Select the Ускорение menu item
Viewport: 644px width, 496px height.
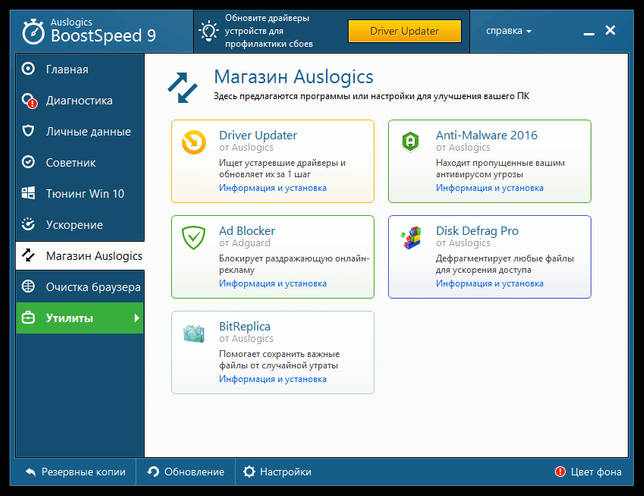pyautogui.click(x=80, y=225)
